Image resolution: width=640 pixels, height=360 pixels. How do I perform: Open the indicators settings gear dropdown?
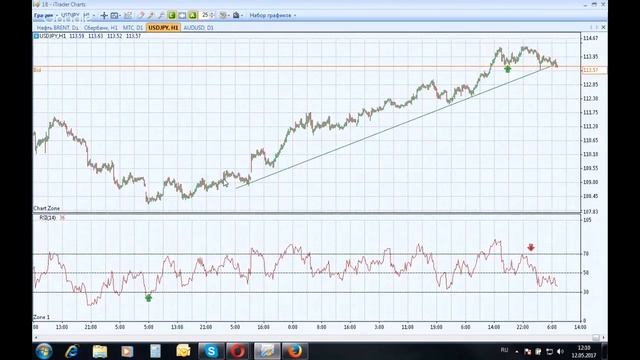(224, 16)
